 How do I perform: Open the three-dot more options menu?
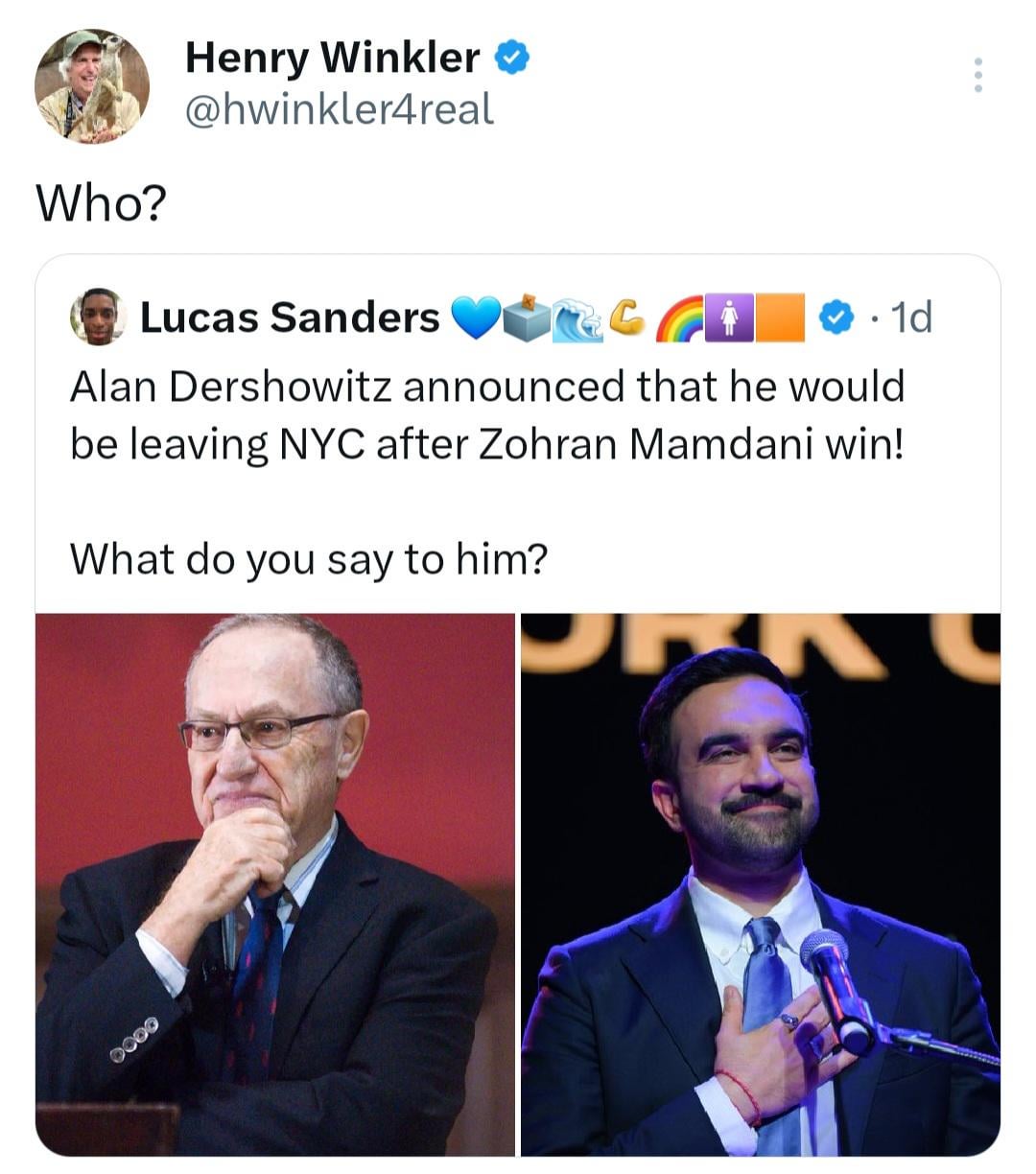[977, 75]
